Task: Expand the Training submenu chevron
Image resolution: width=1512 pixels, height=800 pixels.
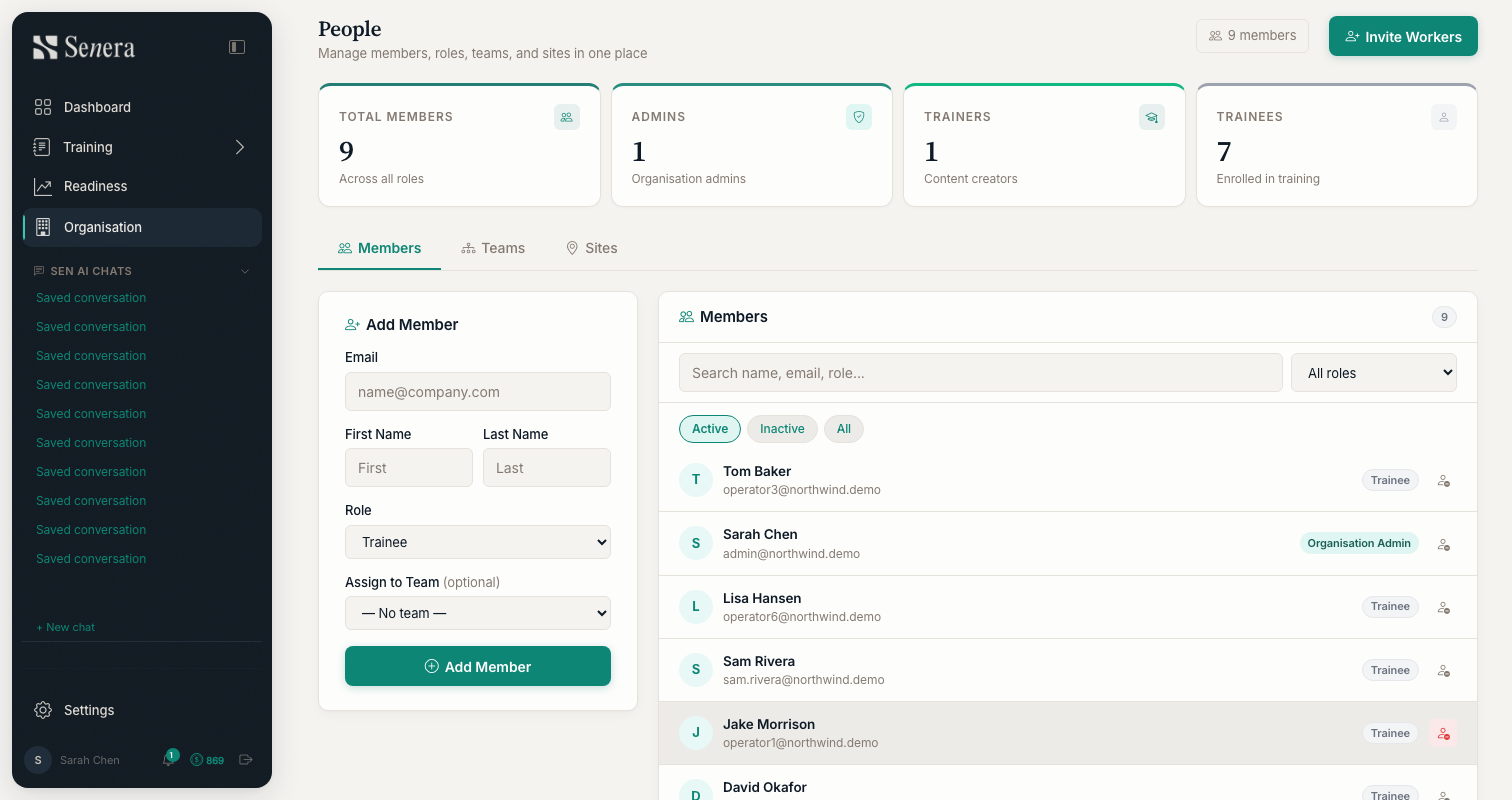Action: pos(239,147)
